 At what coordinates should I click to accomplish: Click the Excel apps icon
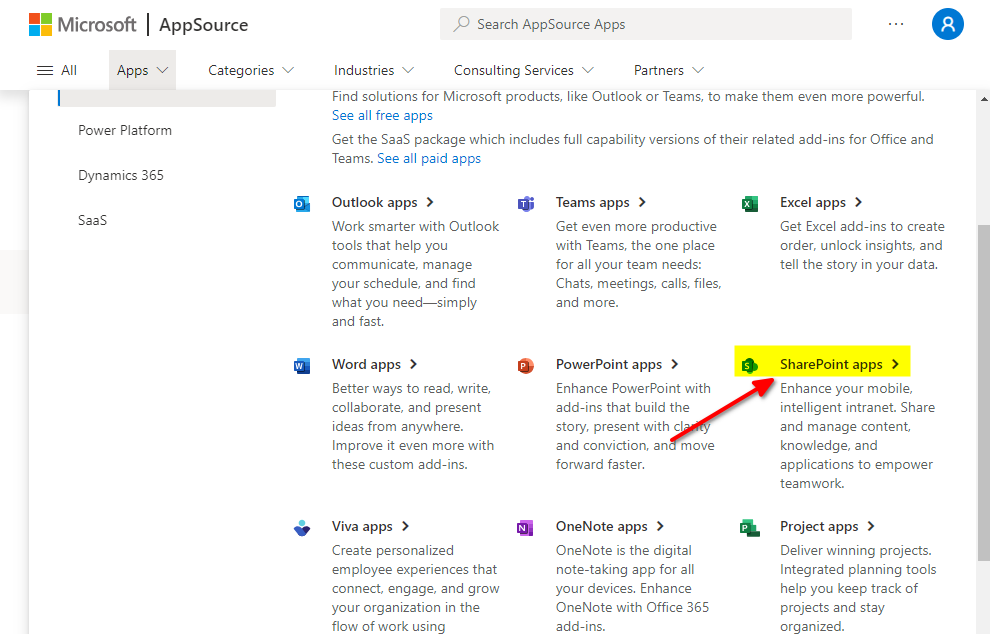750,204
